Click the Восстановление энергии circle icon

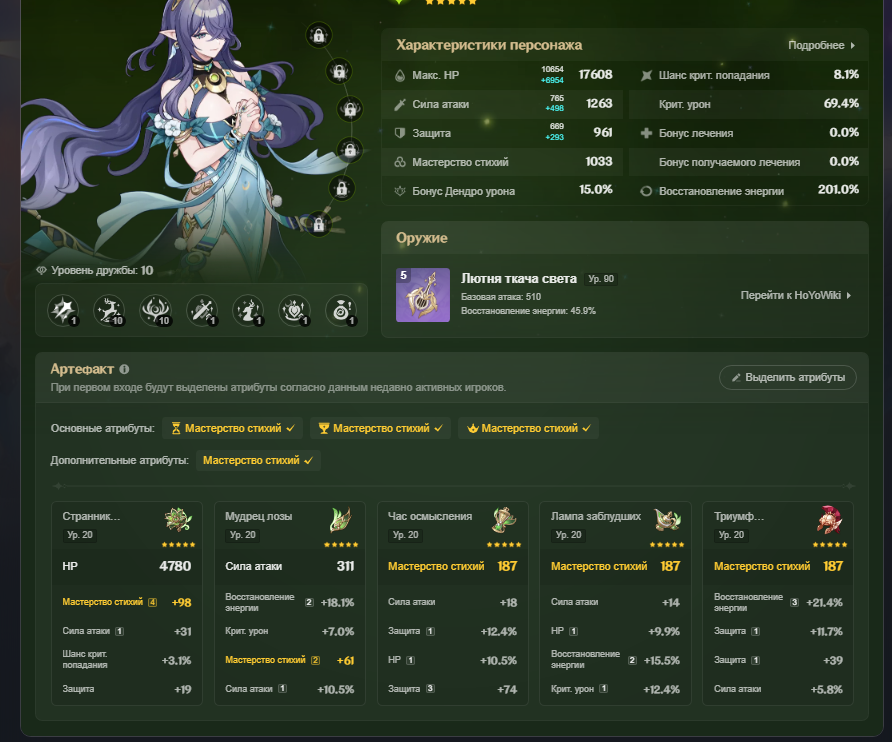pos(646,191)
